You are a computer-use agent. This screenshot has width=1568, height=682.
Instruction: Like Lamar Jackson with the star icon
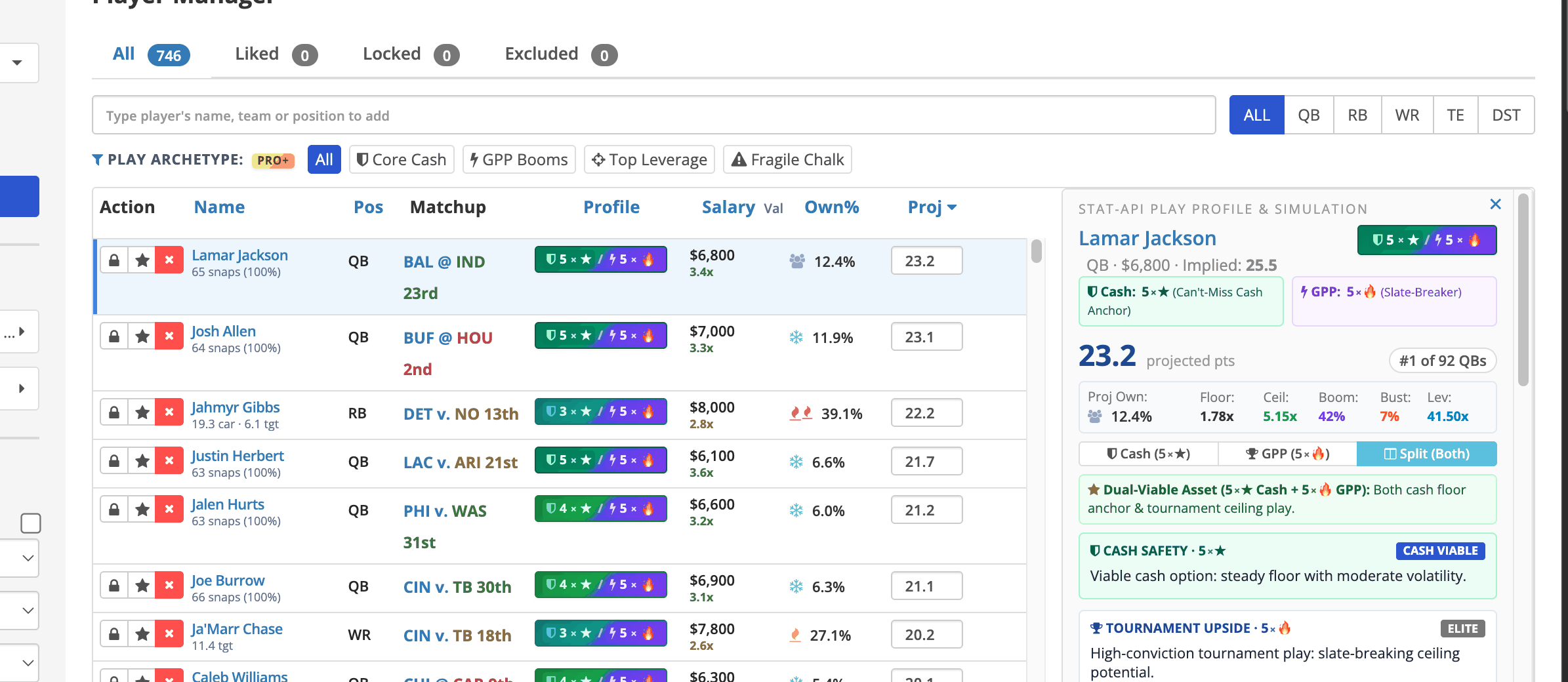pyautogui.click(x=142, y=260)
